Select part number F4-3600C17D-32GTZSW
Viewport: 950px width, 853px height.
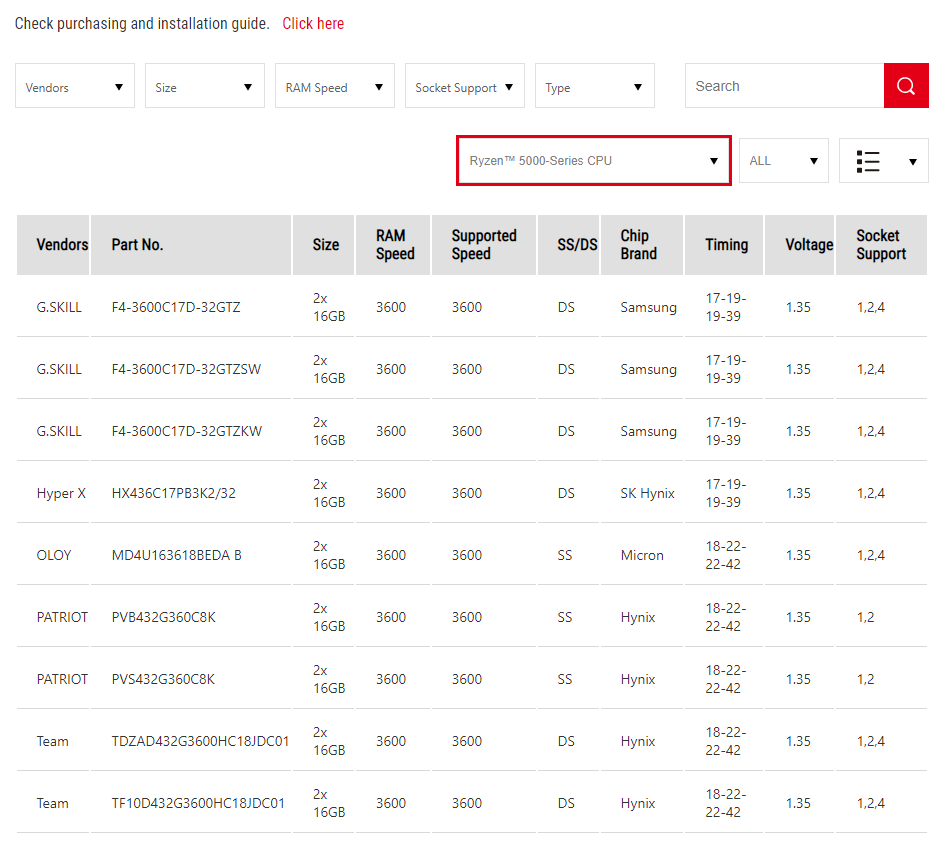pyautogui.click(x=186, y=369)
